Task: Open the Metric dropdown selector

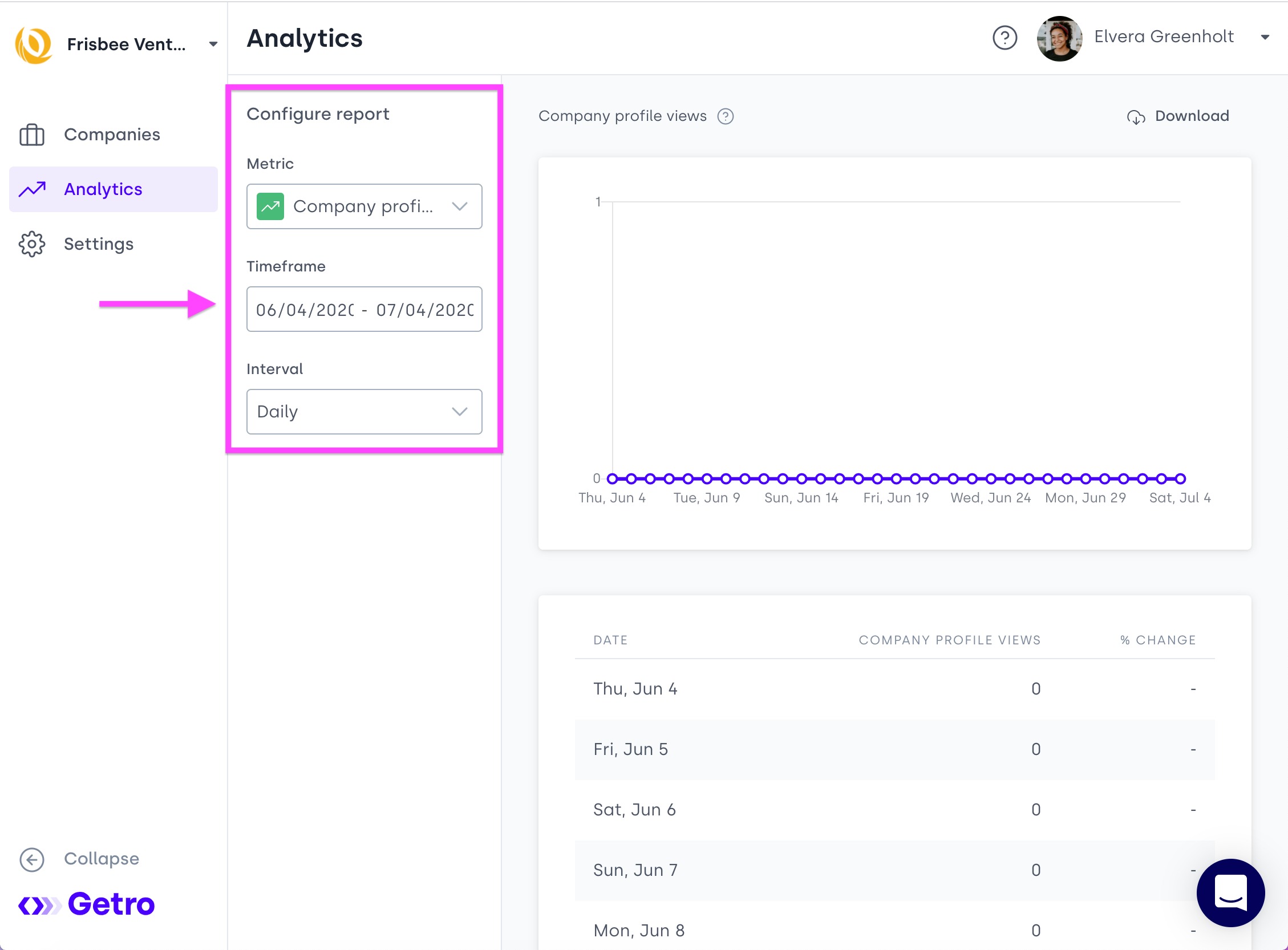Action: click(363, 206)
